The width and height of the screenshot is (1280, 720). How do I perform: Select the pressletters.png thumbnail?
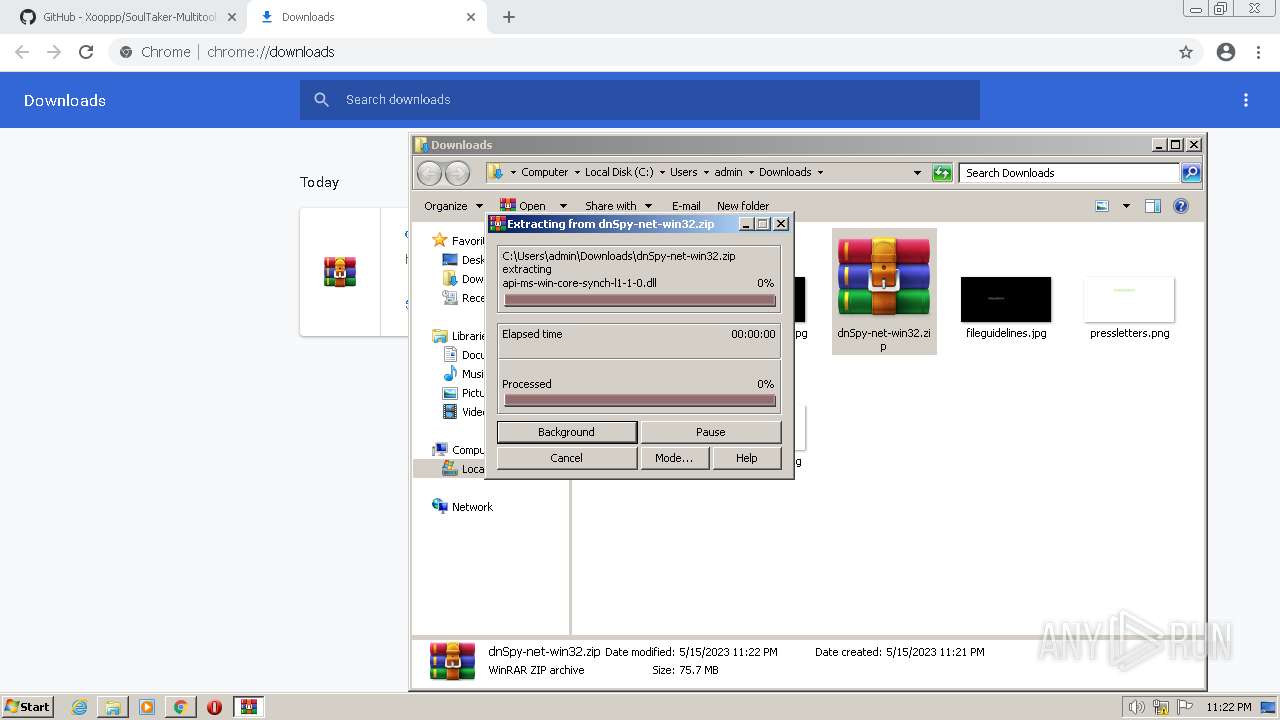click(1129, 300)
